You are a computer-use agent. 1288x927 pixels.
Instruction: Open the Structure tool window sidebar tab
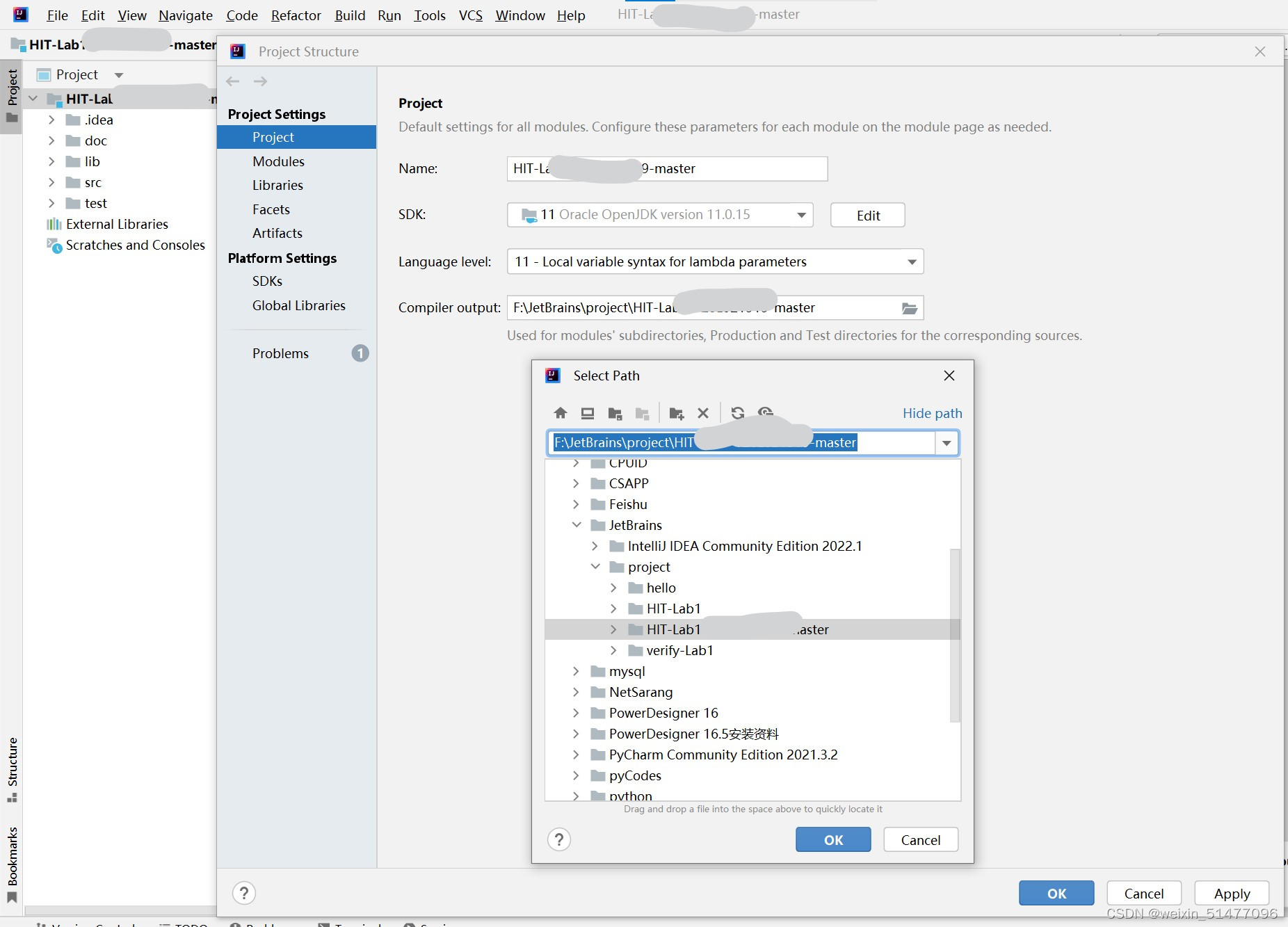pos(12,768)
